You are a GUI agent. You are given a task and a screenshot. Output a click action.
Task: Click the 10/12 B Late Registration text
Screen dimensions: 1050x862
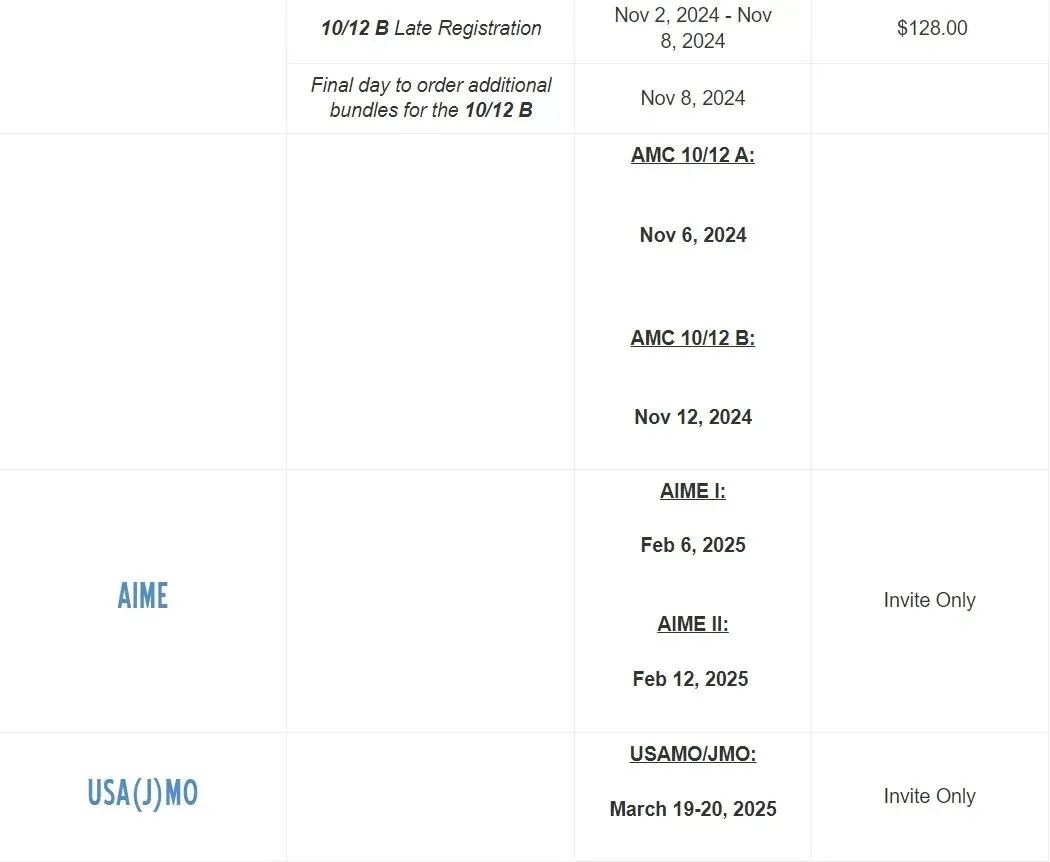pyautogui.click(x=431, y=28)
